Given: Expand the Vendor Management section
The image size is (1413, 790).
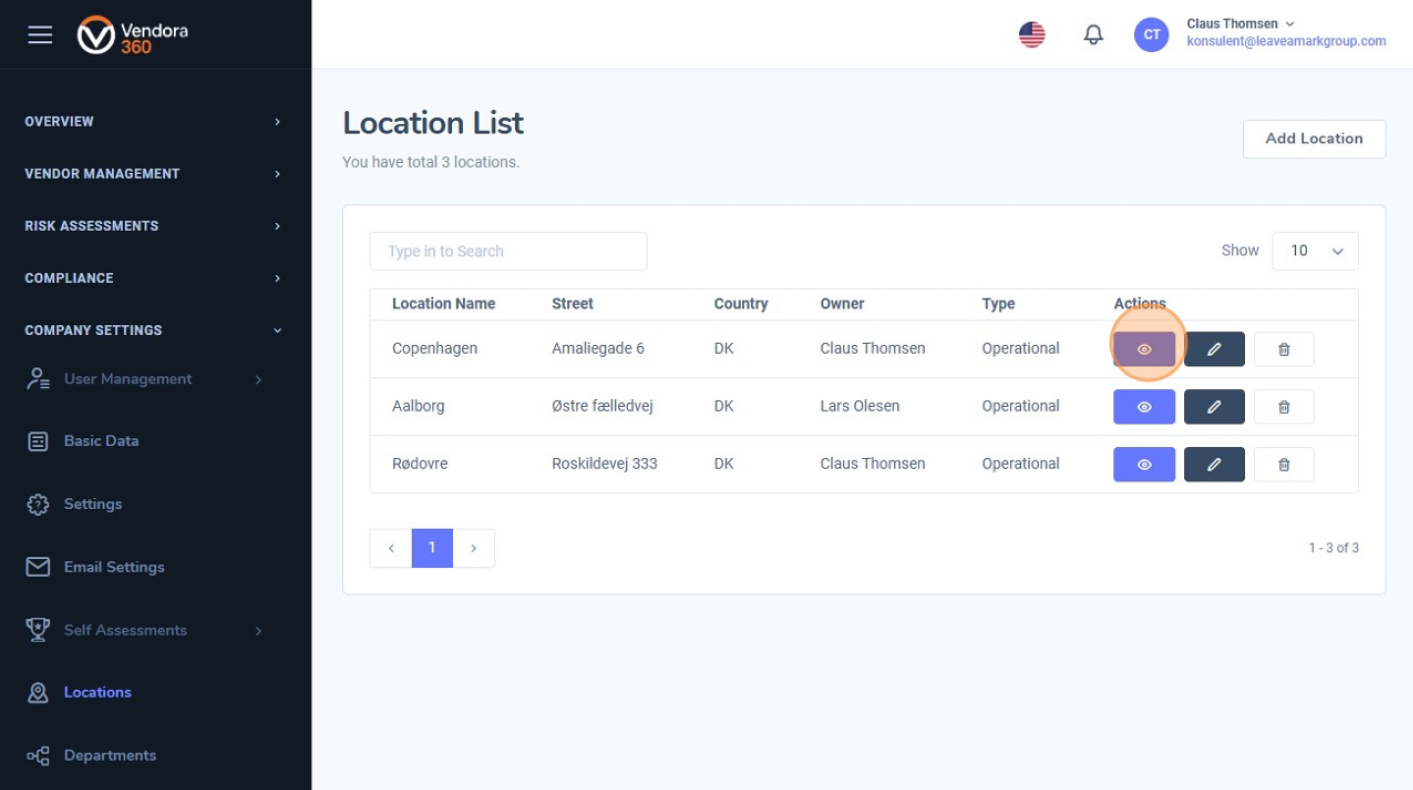Looking at the screenshot, I should 152,174.
